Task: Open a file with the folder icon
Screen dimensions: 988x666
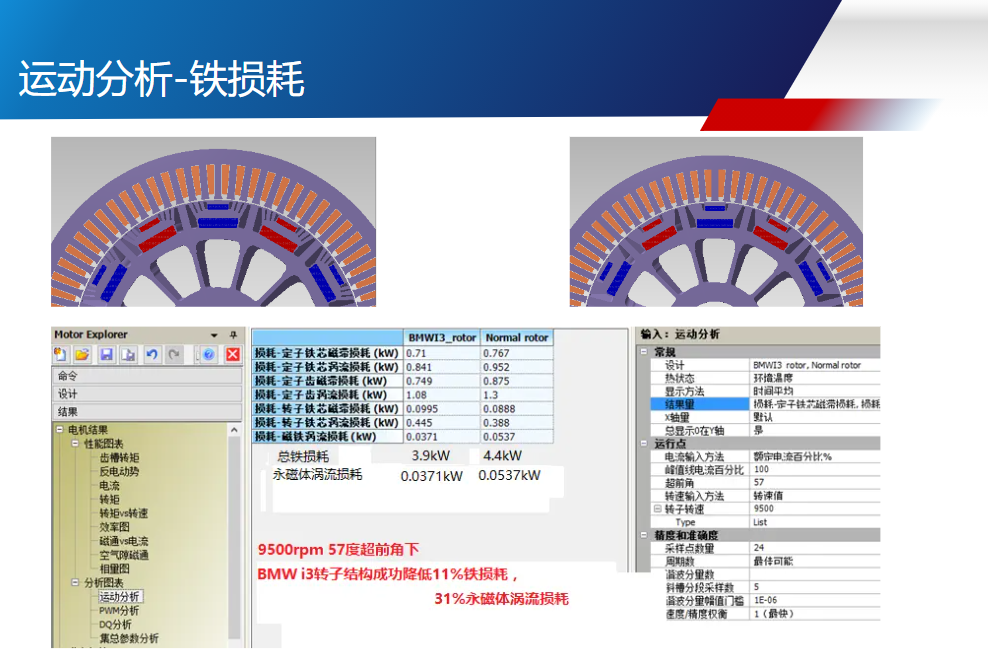Action: [83, 355]
